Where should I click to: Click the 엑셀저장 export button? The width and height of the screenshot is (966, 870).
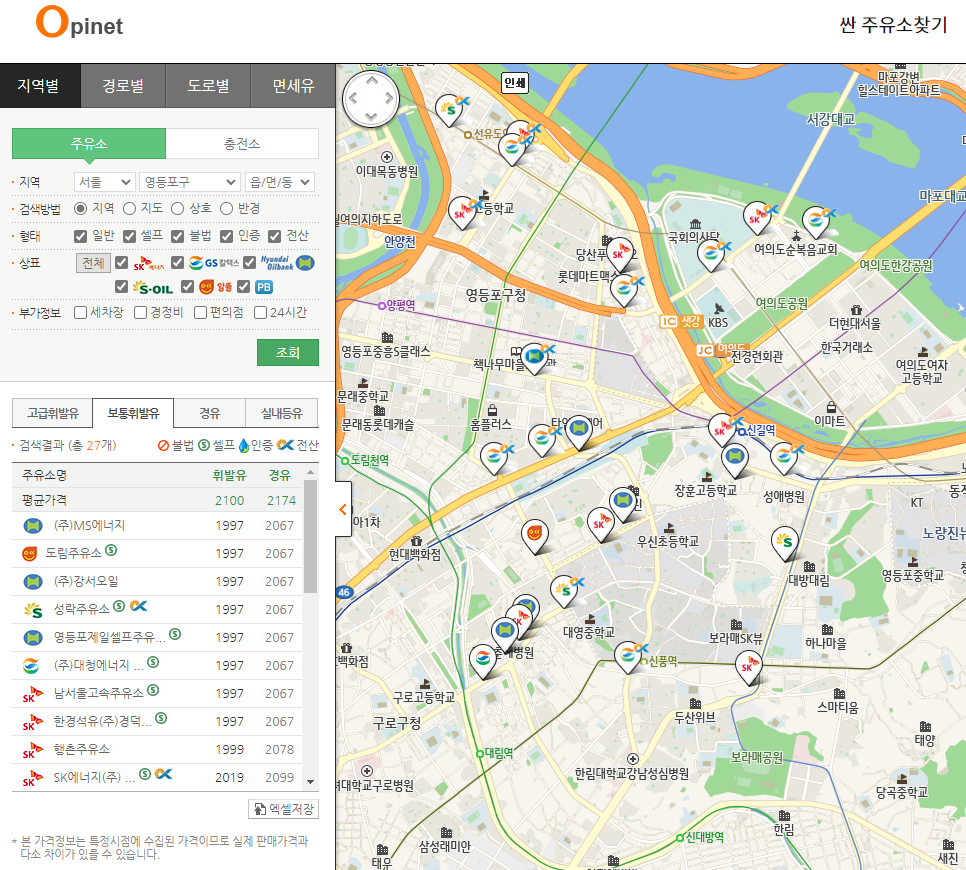click(283, 809)
